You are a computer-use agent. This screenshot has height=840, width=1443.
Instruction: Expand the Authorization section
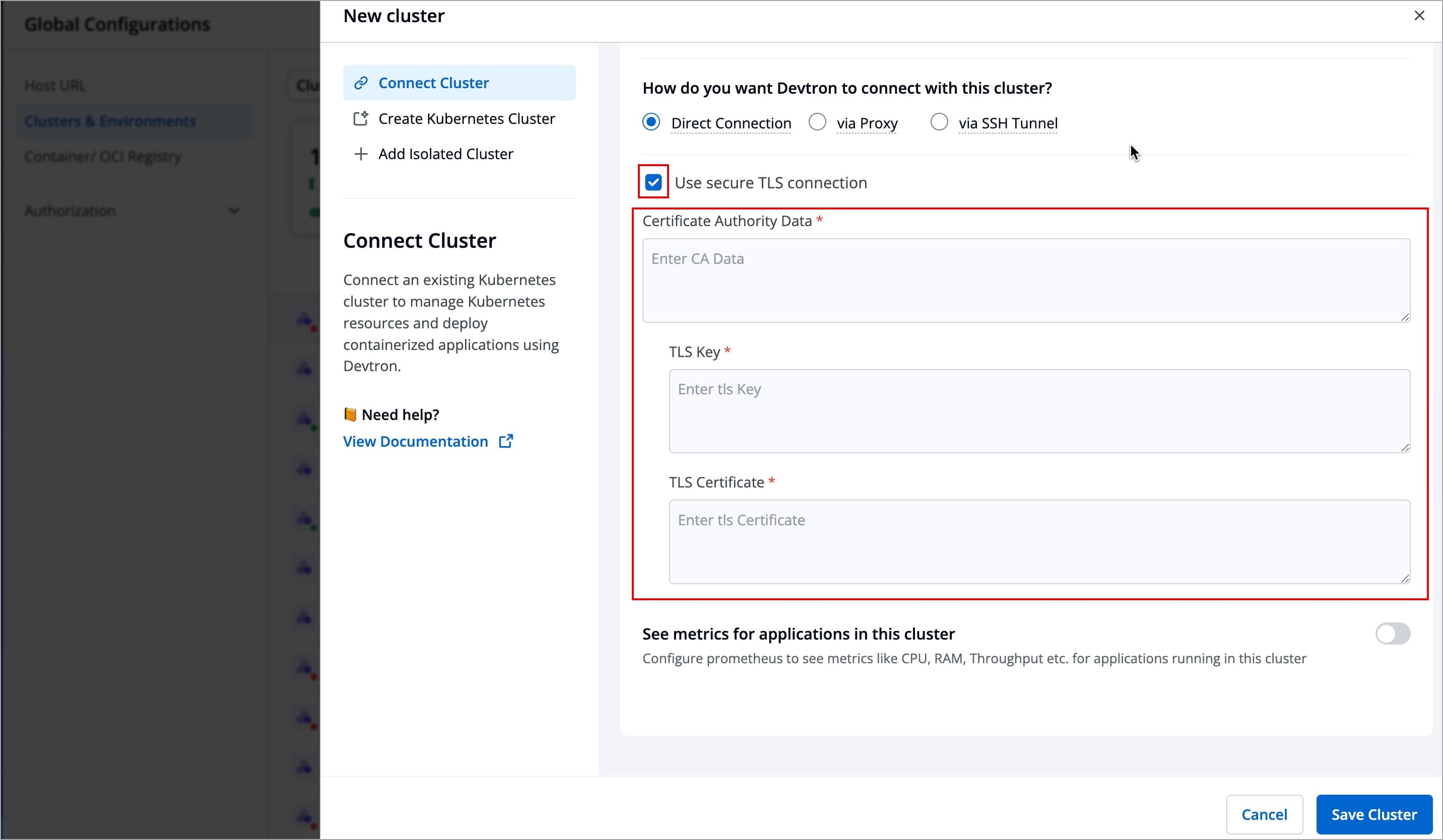click(234, 211)
